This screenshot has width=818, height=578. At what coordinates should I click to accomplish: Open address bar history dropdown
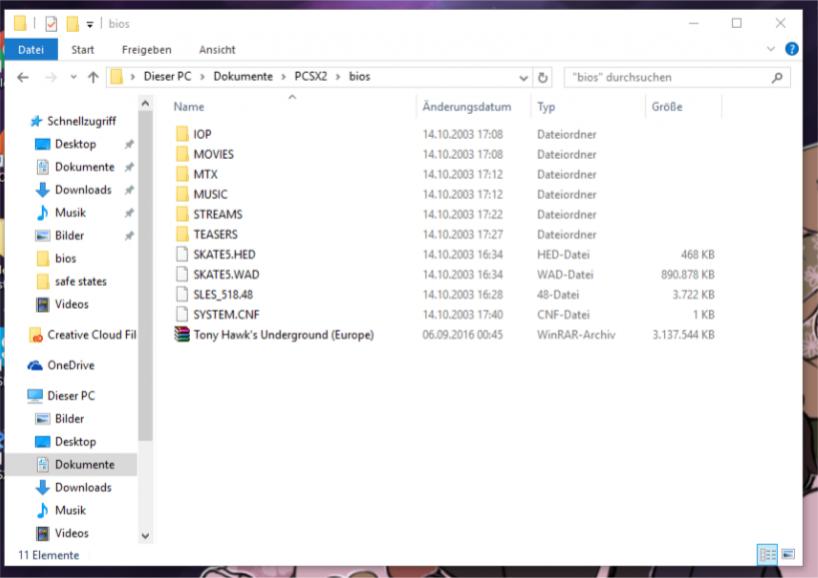point(523,78)
